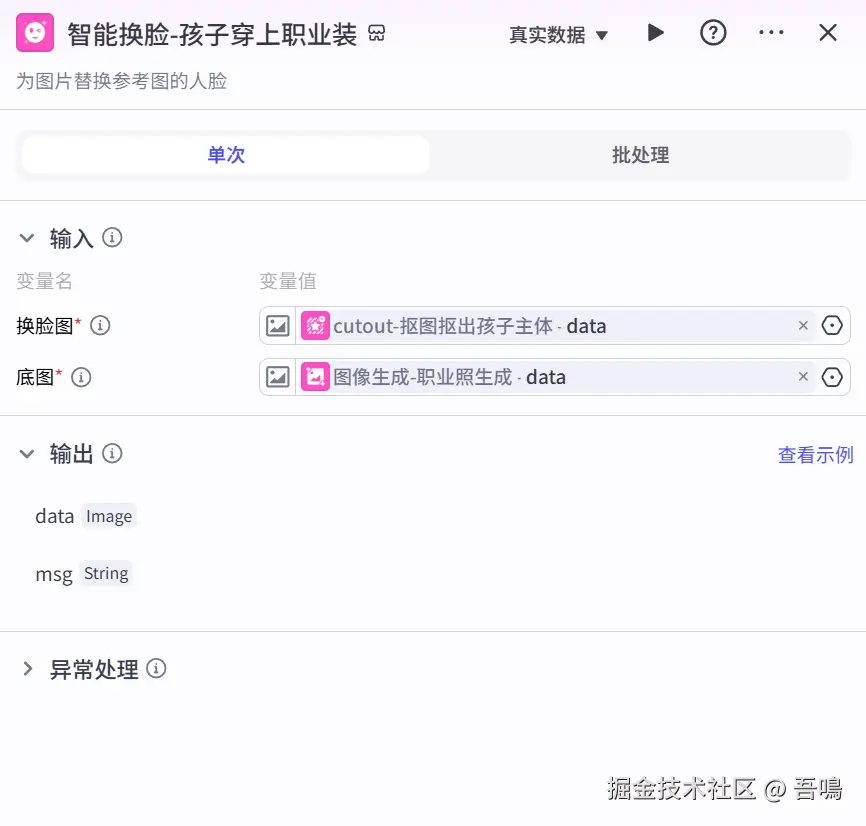866x826 pixels.
Task: Remove the cutout-抠图抠出孩子主体 variable reference
Action: (x=803, y=326)
